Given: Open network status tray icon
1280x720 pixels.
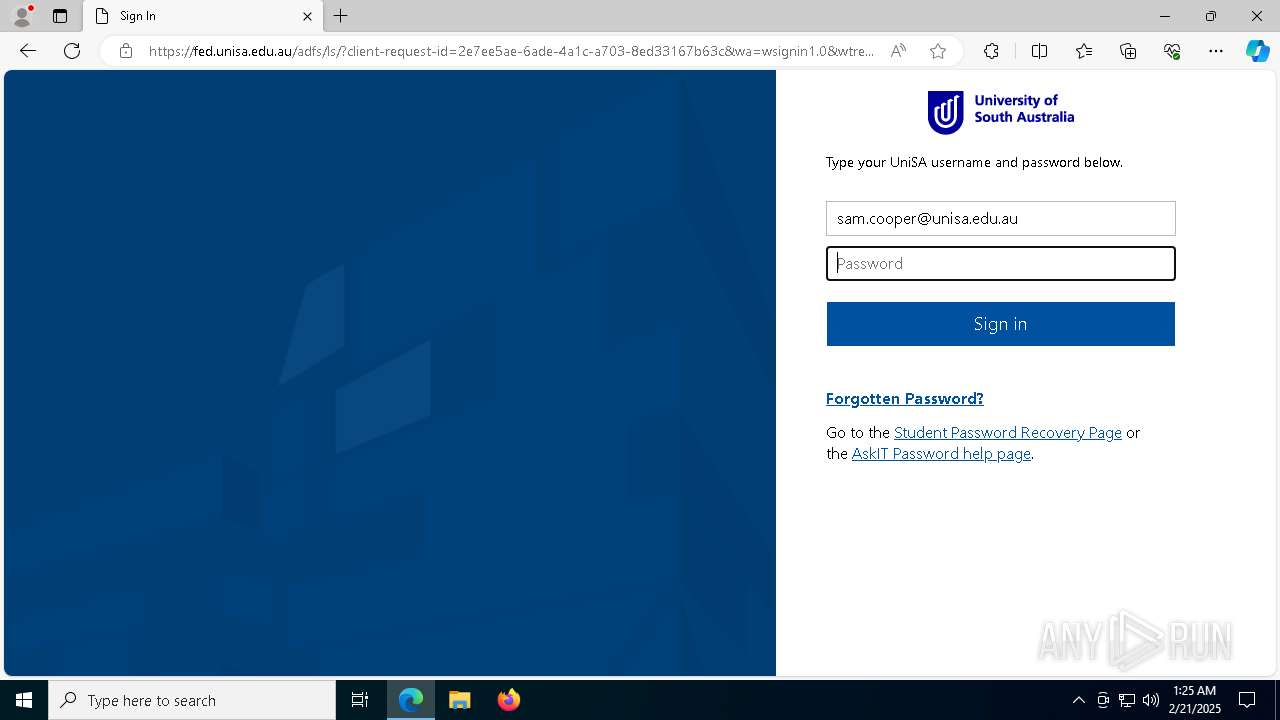Looking at the screenshot, I should pyautogui.click(x=1127, y=700).
